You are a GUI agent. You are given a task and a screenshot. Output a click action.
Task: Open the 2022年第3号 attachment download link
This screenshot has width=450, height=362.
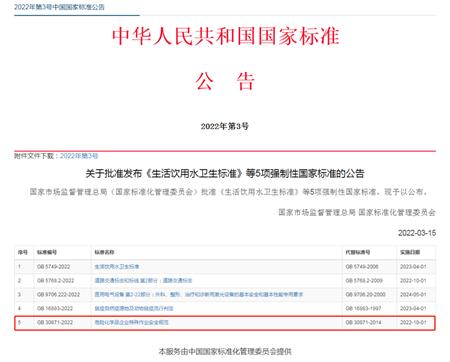click(79, 156)
